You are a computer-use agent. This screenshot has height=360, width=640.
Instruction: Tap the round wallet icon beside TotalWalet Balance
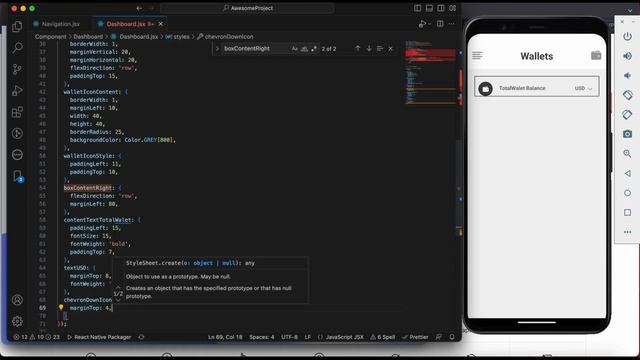[x=485, y=89]
